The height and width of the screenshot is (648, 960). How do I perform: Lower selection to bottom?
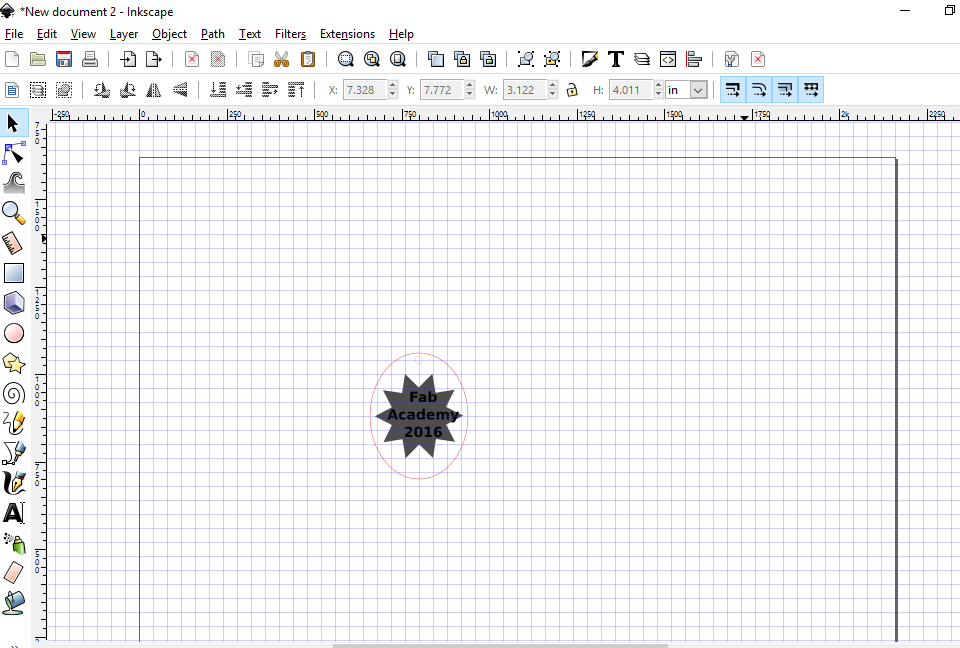(218, 90)
